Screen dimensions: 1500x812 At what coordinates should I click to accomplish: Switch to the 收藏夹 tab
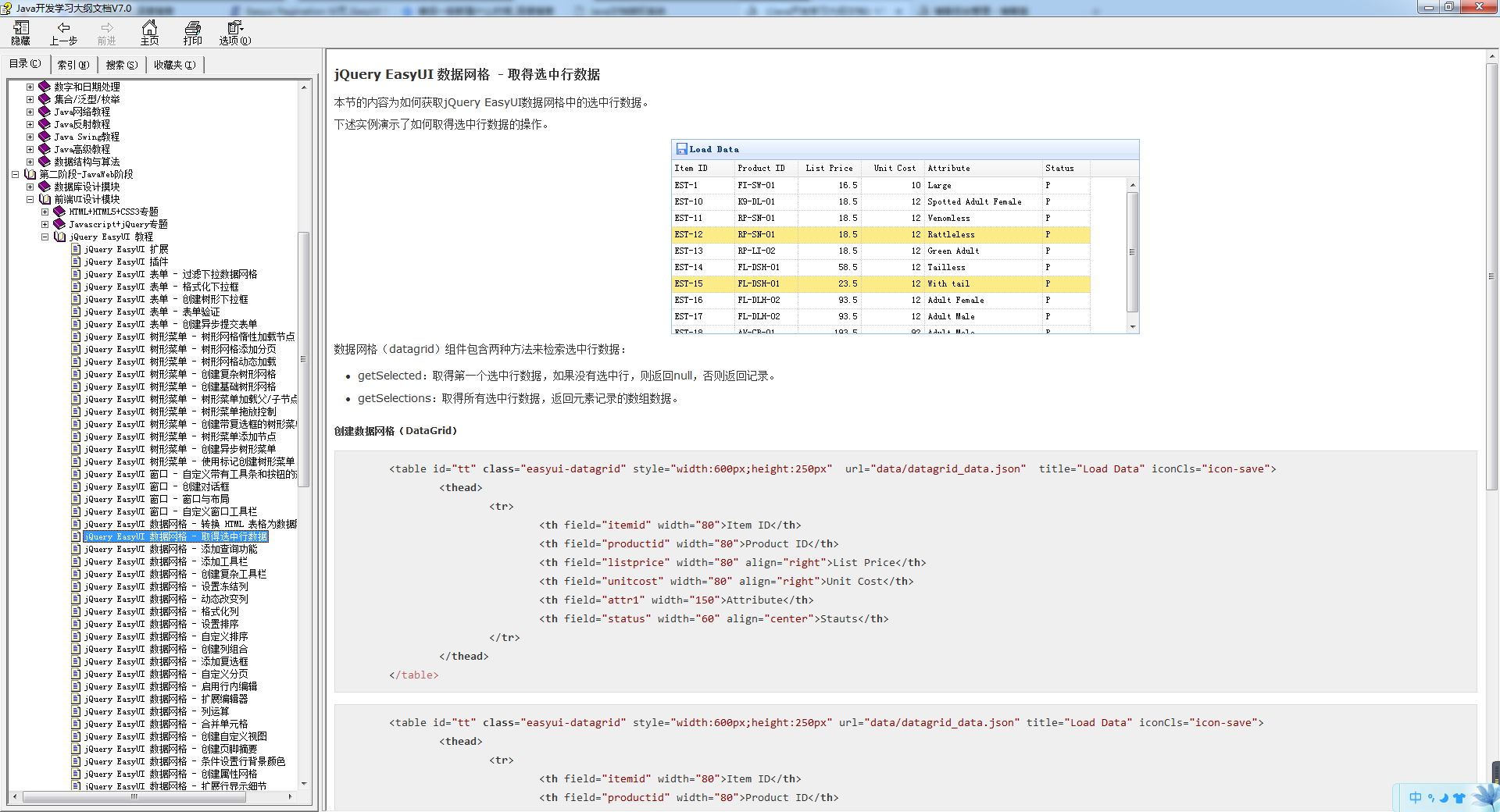pyautogui.click(x=174, y=65)
